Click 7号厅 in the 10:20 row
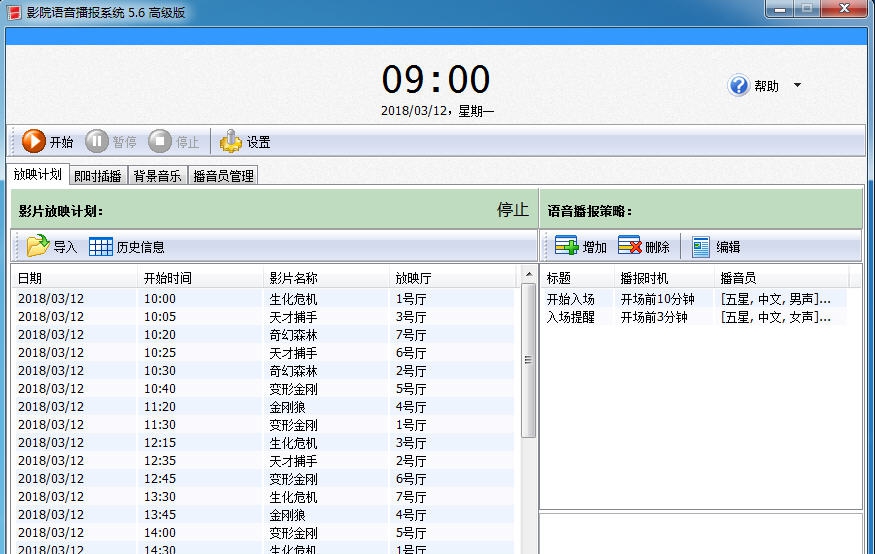The width and height of the screenshot is (875, 554). click(x=411, y=335)
